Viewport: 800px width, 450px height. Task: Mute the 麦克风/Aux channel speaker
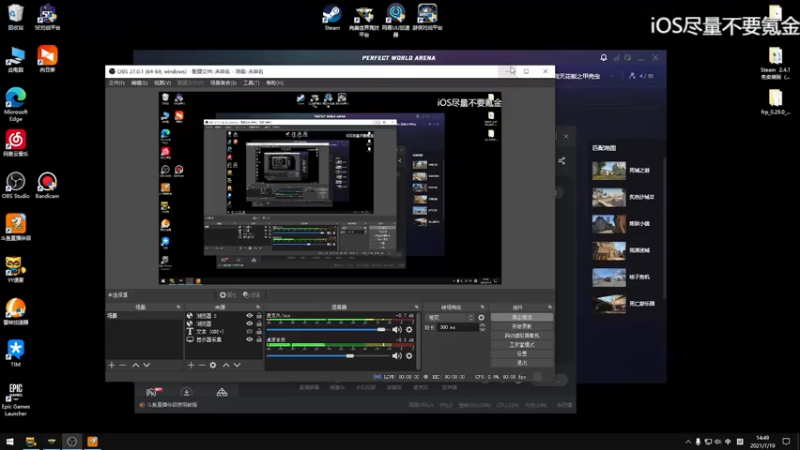click(397, 330)
